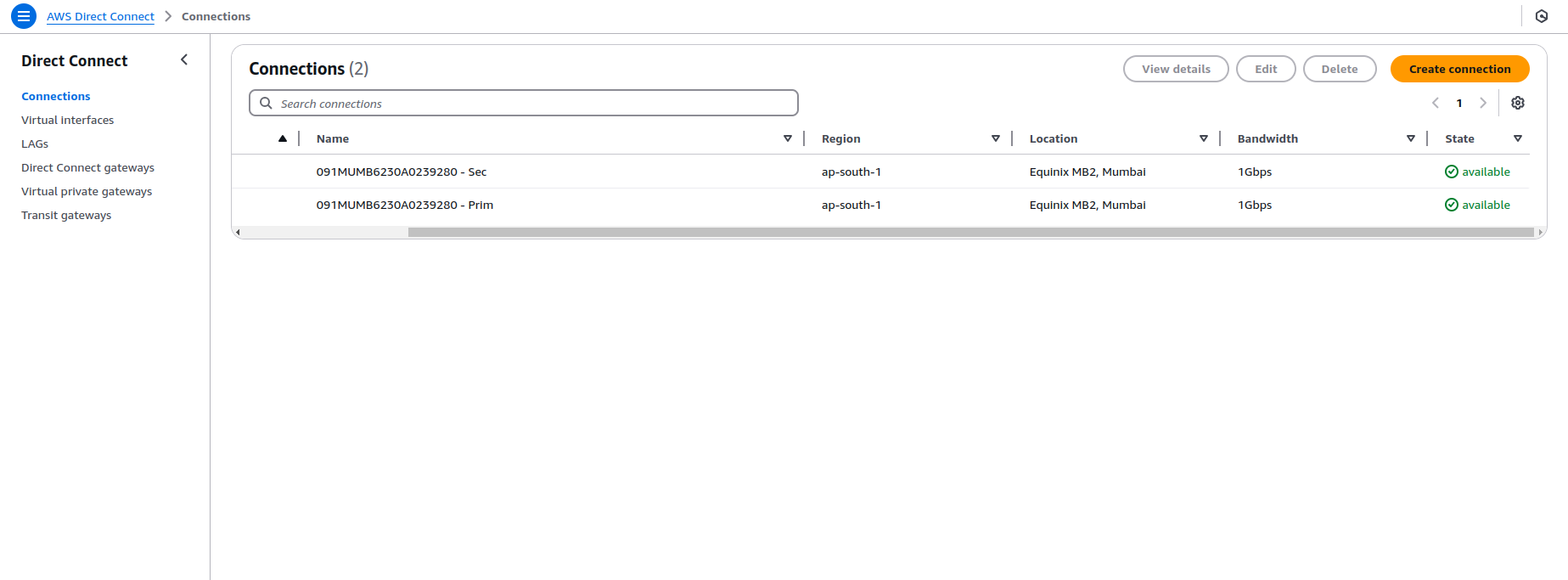Click Equinix MB2, Mumbai in Sec row
This screenshot has width=1568, height=580.
pyautogui.click(x=1087, y=172)
